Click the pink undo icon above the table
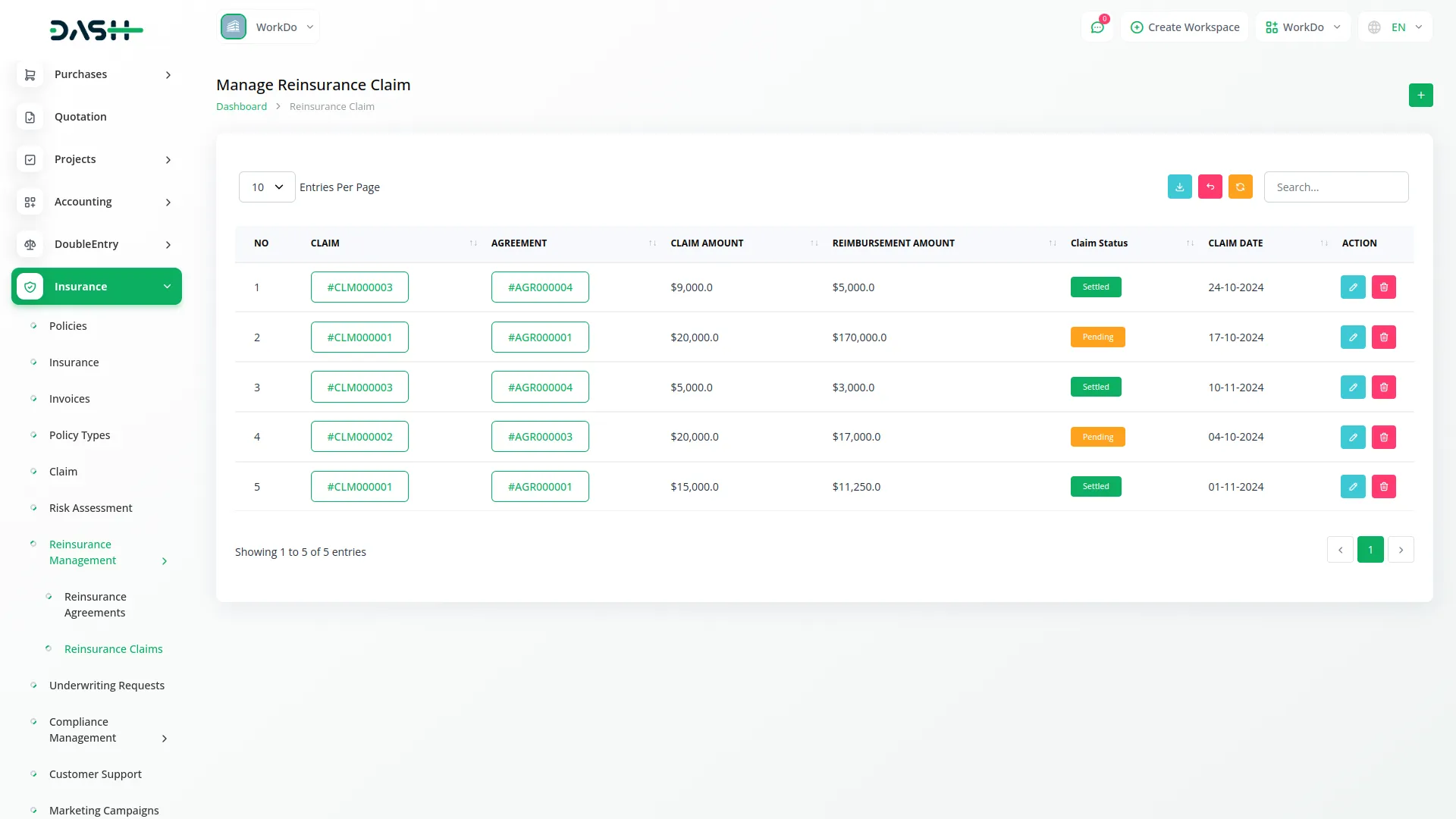1456x819 pixels. pos(1210,187)
